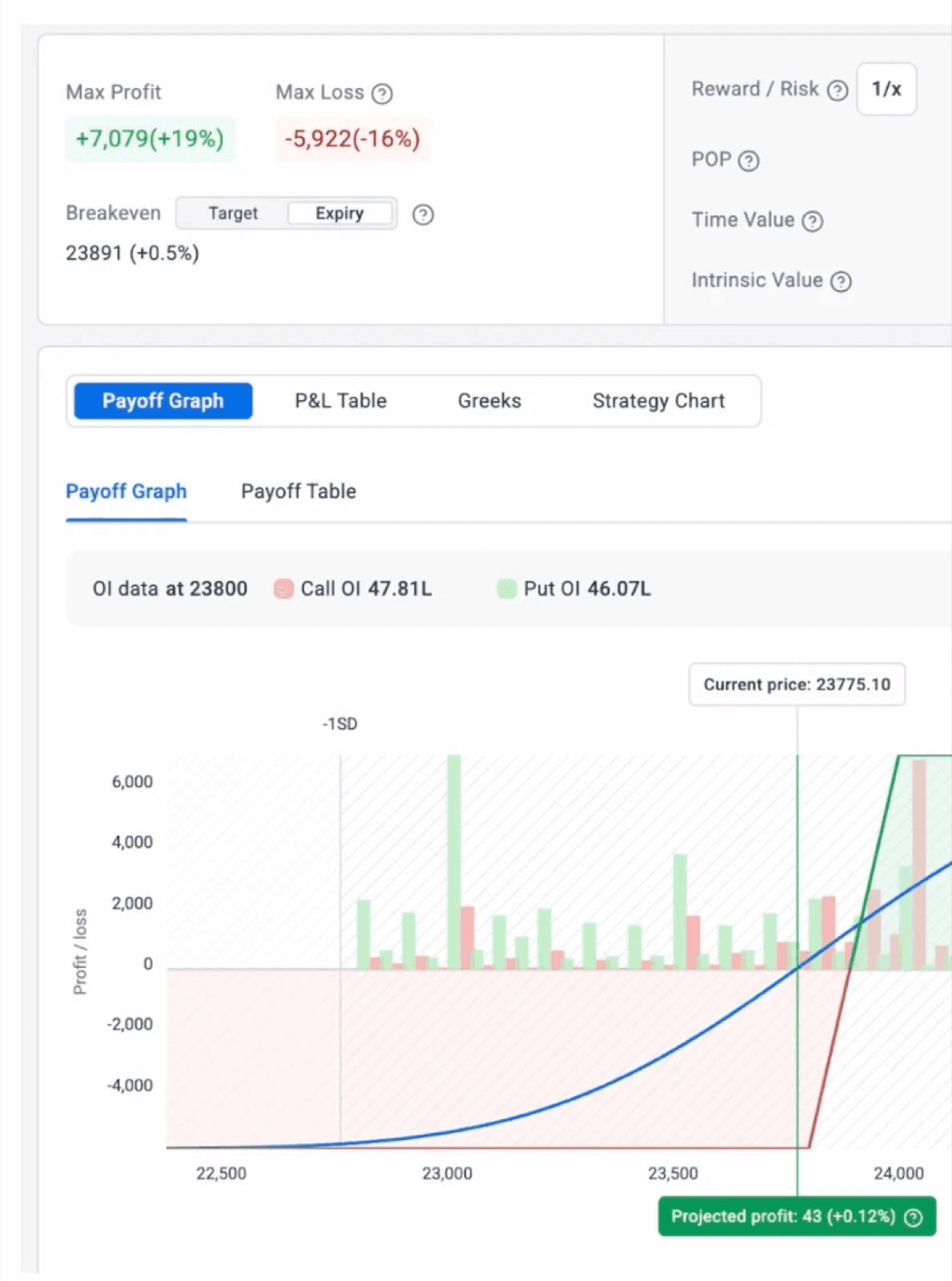Click the Profit / loss axis title
952x1281 pixels.
point(80,952)
